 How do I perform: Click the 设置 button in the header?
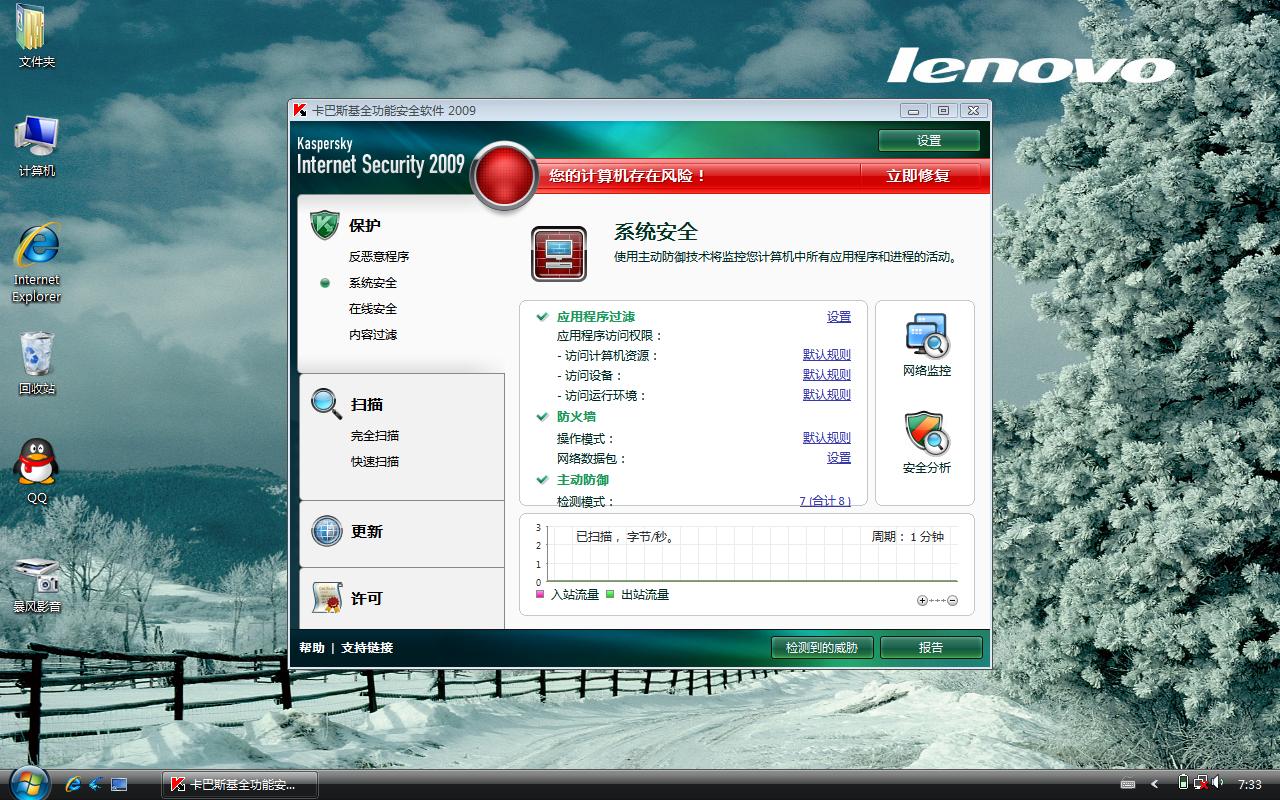pyautogui.click(x=930, y=140)
